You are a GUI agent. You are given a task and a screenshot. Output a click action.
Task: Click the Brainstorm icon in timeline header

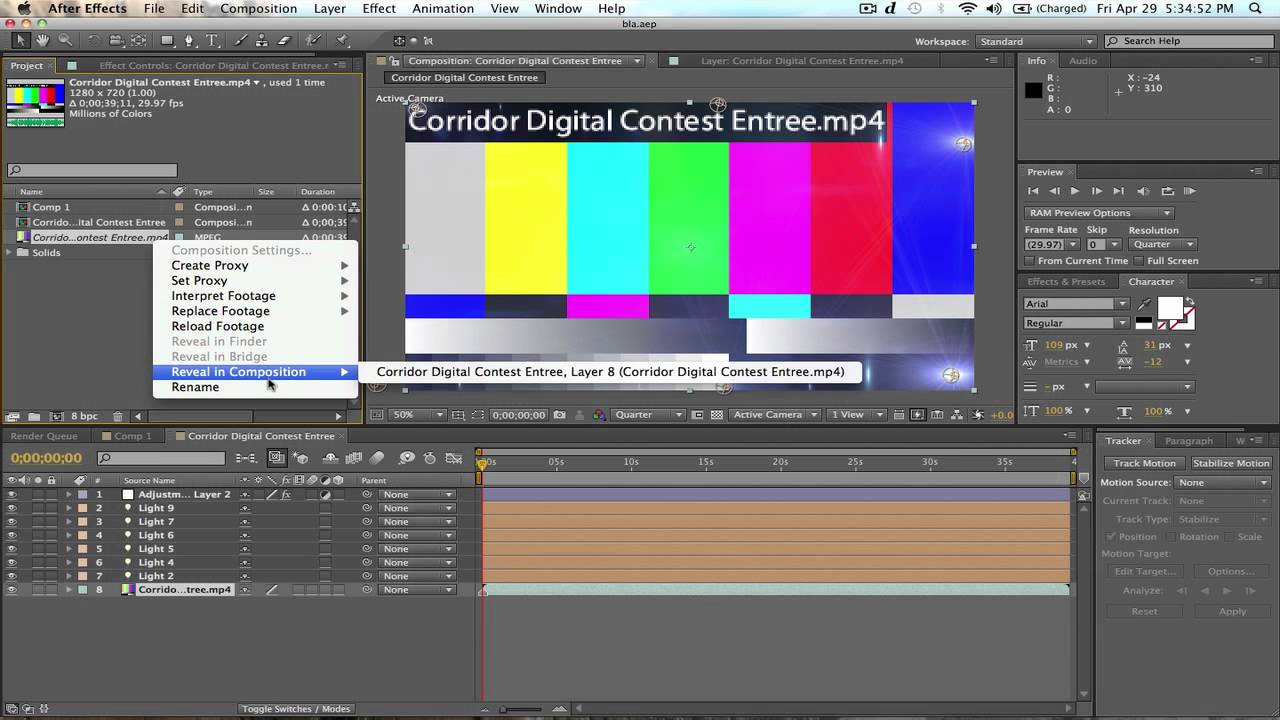coord(406,458)
